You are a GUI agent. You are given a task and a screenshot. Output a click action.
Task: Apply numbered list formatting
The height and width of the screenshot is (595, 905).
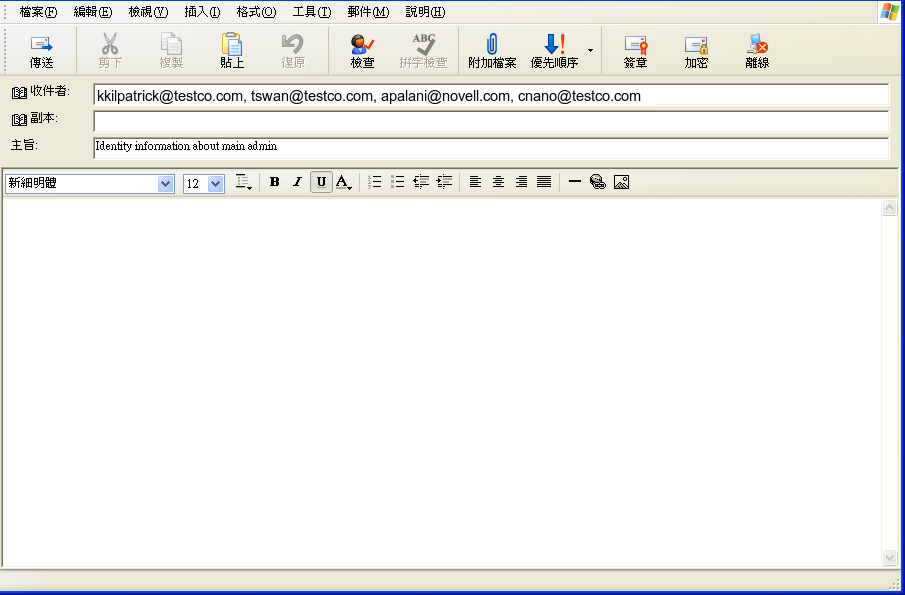pos(375,182)
